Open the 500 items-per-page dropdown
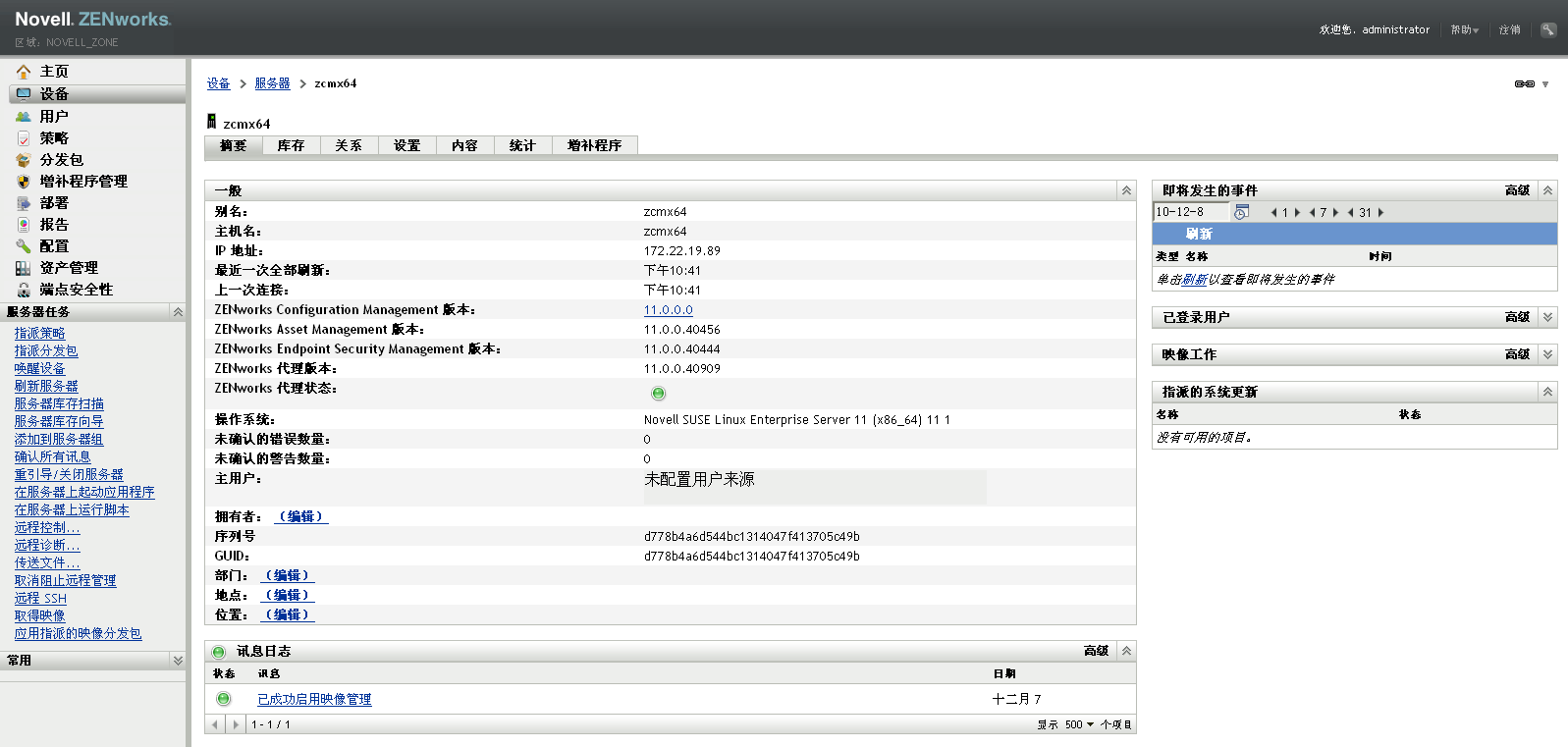Viewport: 1568px width, 747px height. pyautogui.click(x=1079, y=724)
